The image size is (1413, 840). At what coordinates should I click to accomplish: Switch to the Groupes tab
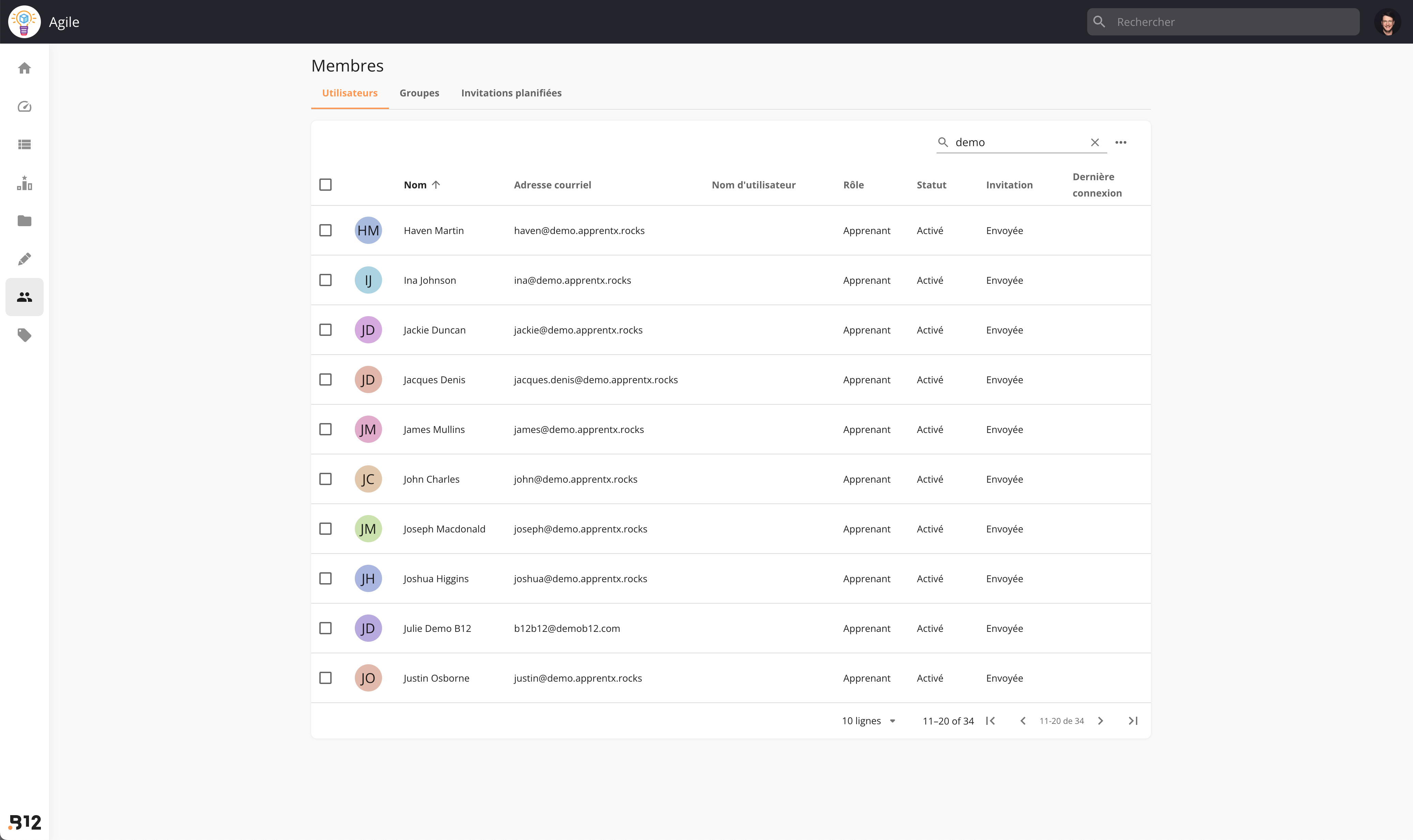pyautogui.click(x=419, y=93)
